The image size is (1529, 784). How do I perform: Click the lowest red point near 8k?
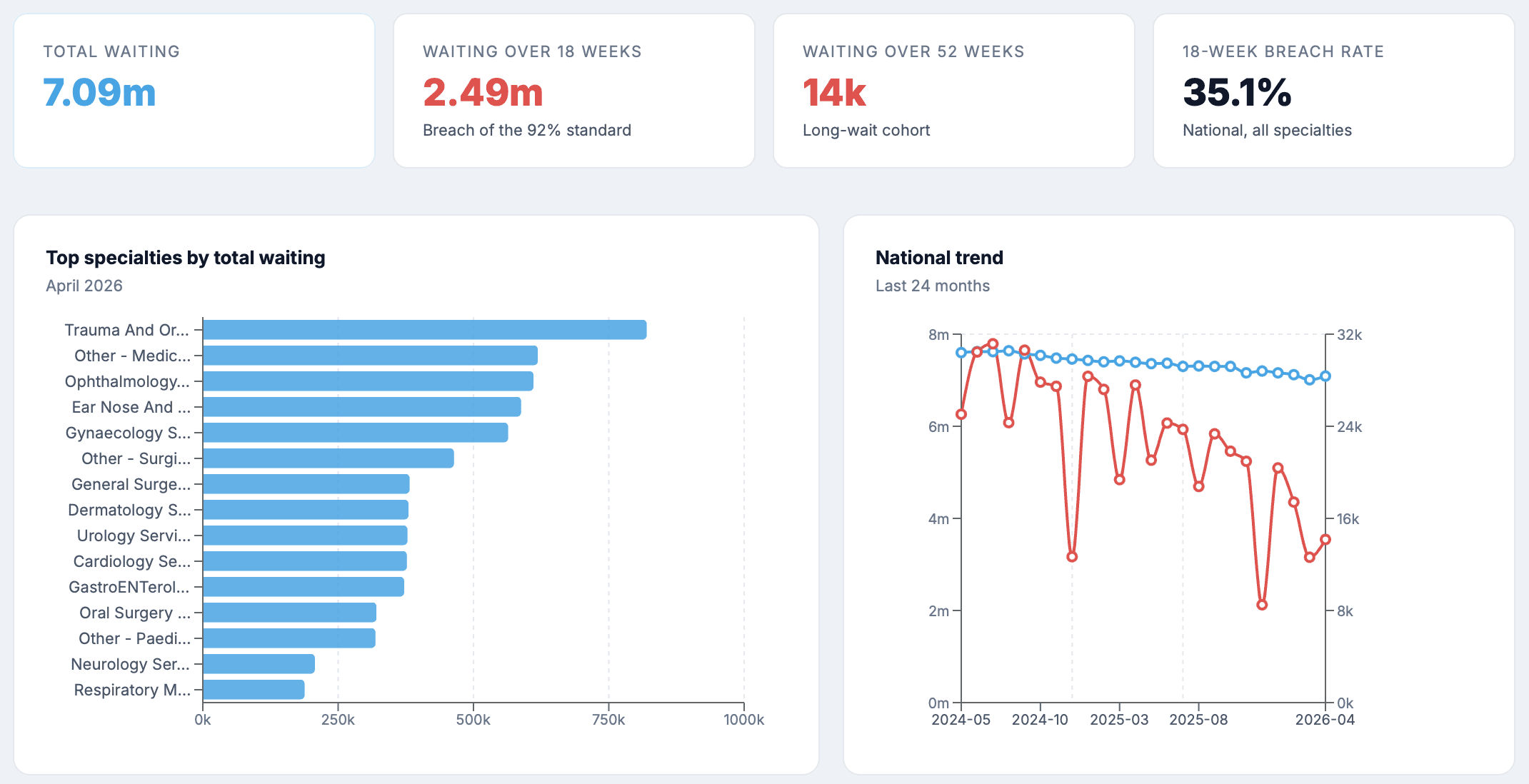click(x=1262, y=605)
